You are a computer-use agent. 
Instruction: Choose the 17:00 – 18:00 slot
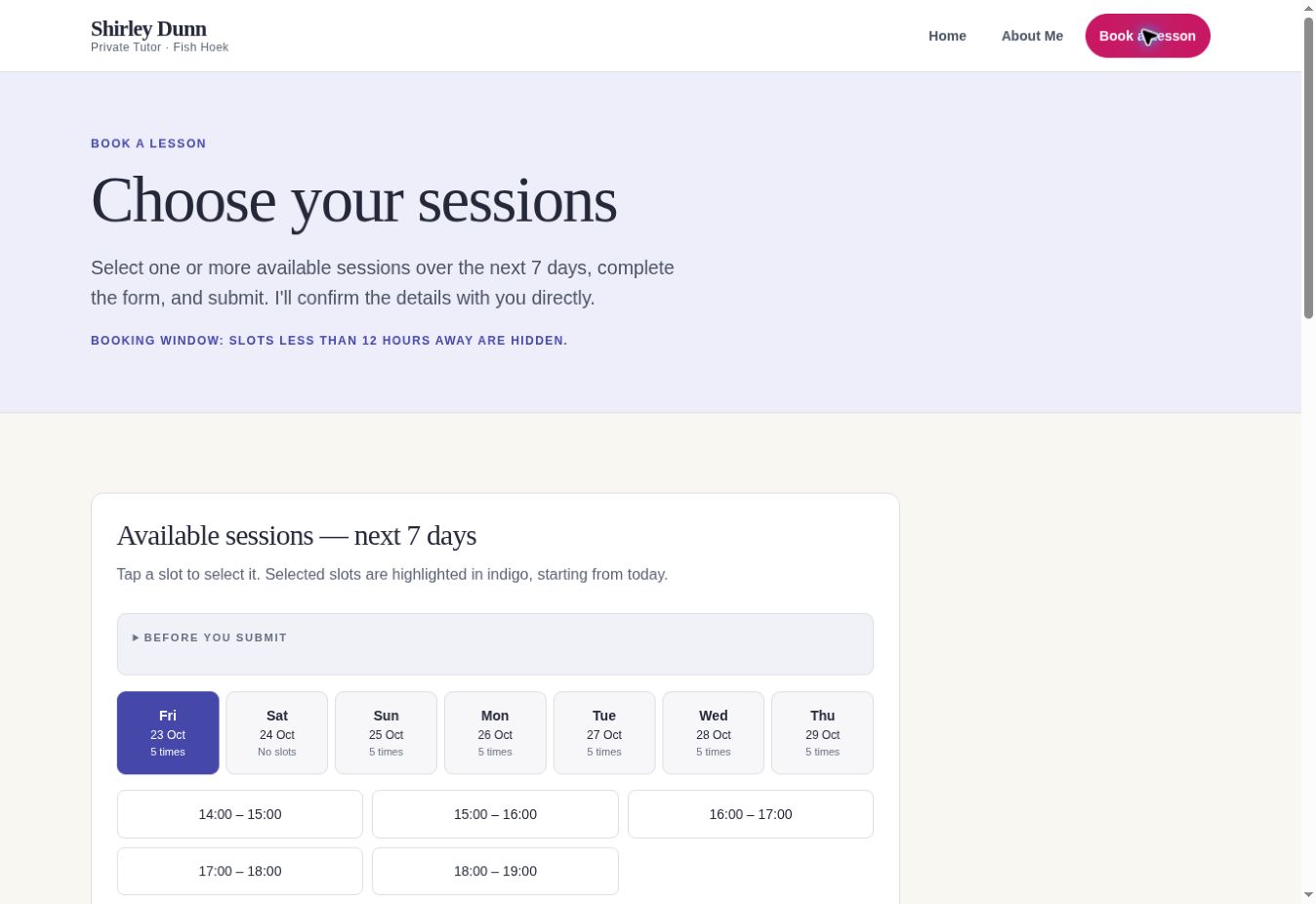point(240,871)
